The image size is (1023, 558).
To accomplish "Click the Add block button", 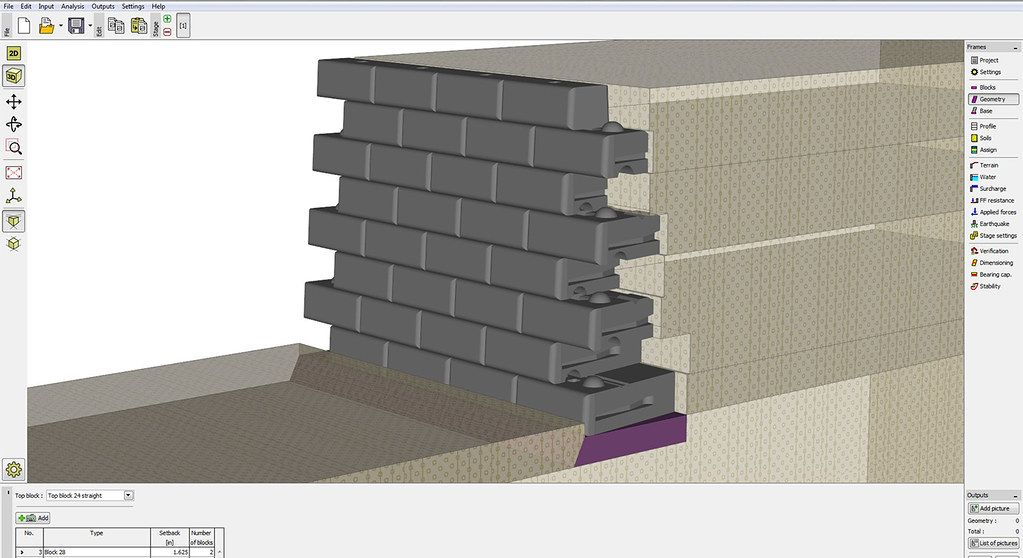I will tap(33, 518).
